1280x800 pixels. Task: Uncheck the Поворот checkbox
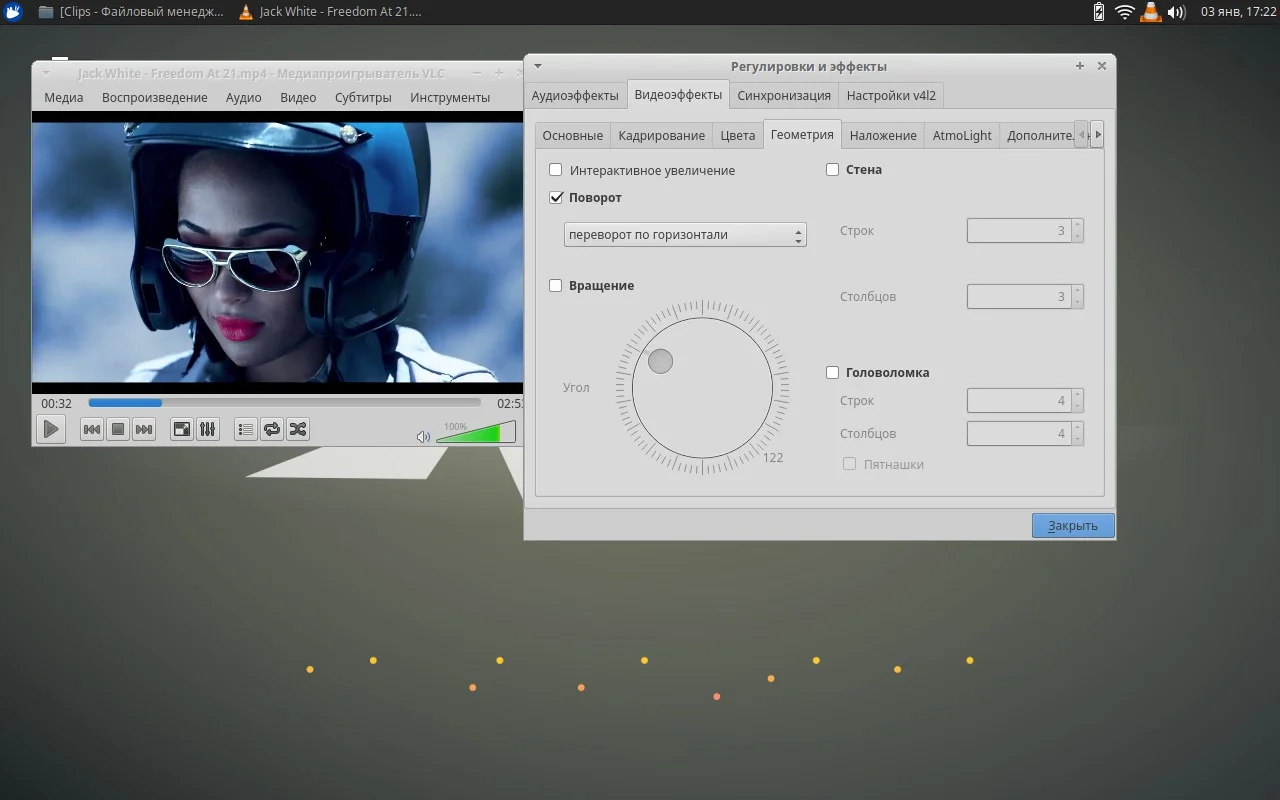556,198
